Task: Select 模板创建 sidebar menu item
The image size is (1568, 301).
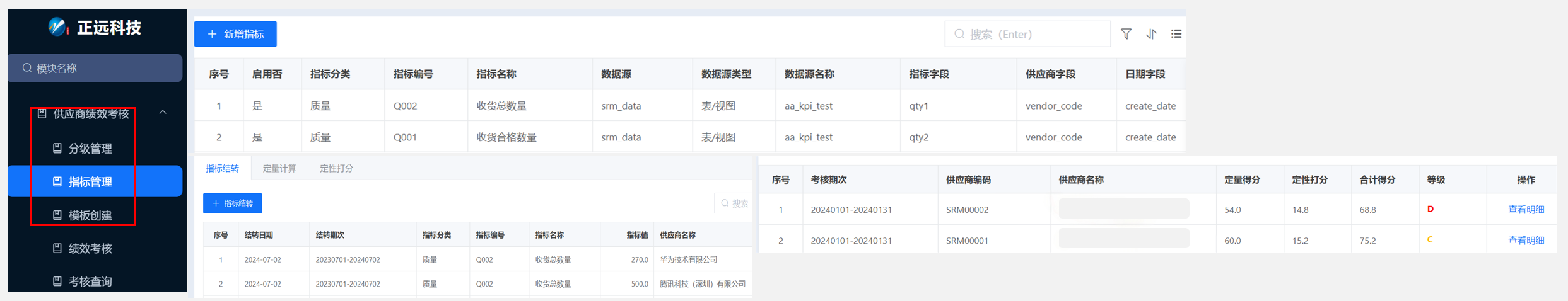Action: [90, 215]
